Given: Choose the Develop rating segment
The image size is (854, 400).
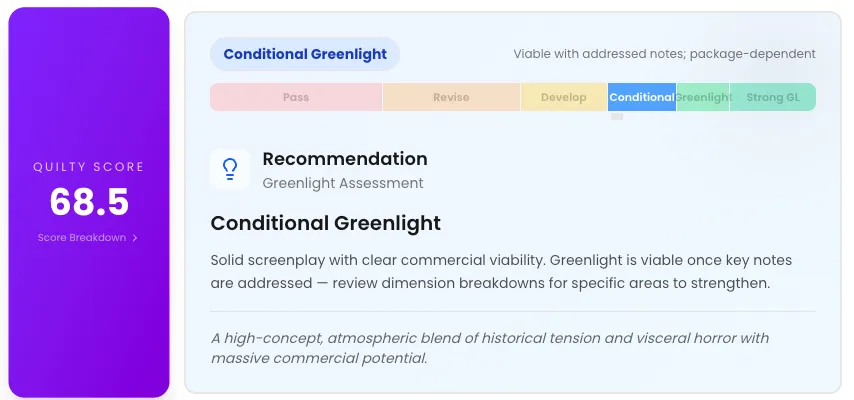Looking at the screenshot, I should [564, 97].
